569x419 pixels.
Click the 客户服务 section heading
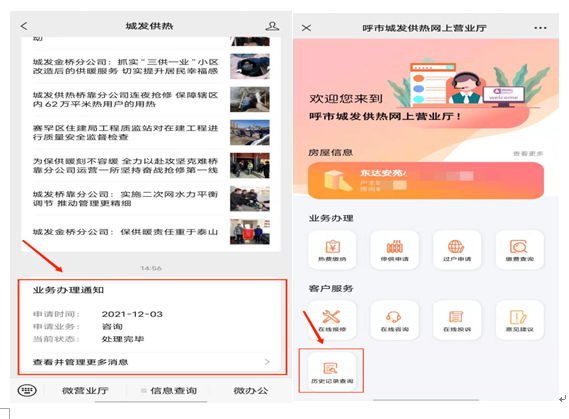click(331, 288)
